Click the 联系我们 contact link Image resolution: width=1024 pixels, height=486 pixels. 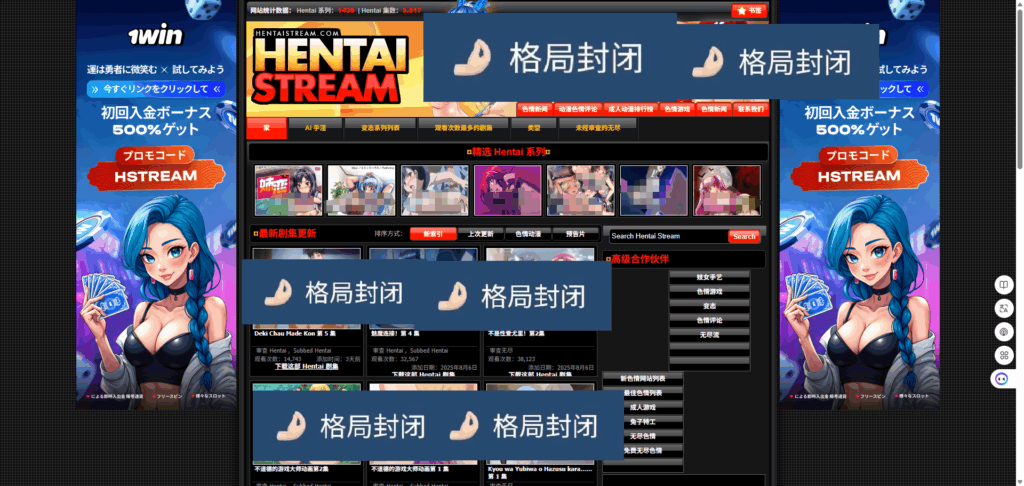(749, 109)
